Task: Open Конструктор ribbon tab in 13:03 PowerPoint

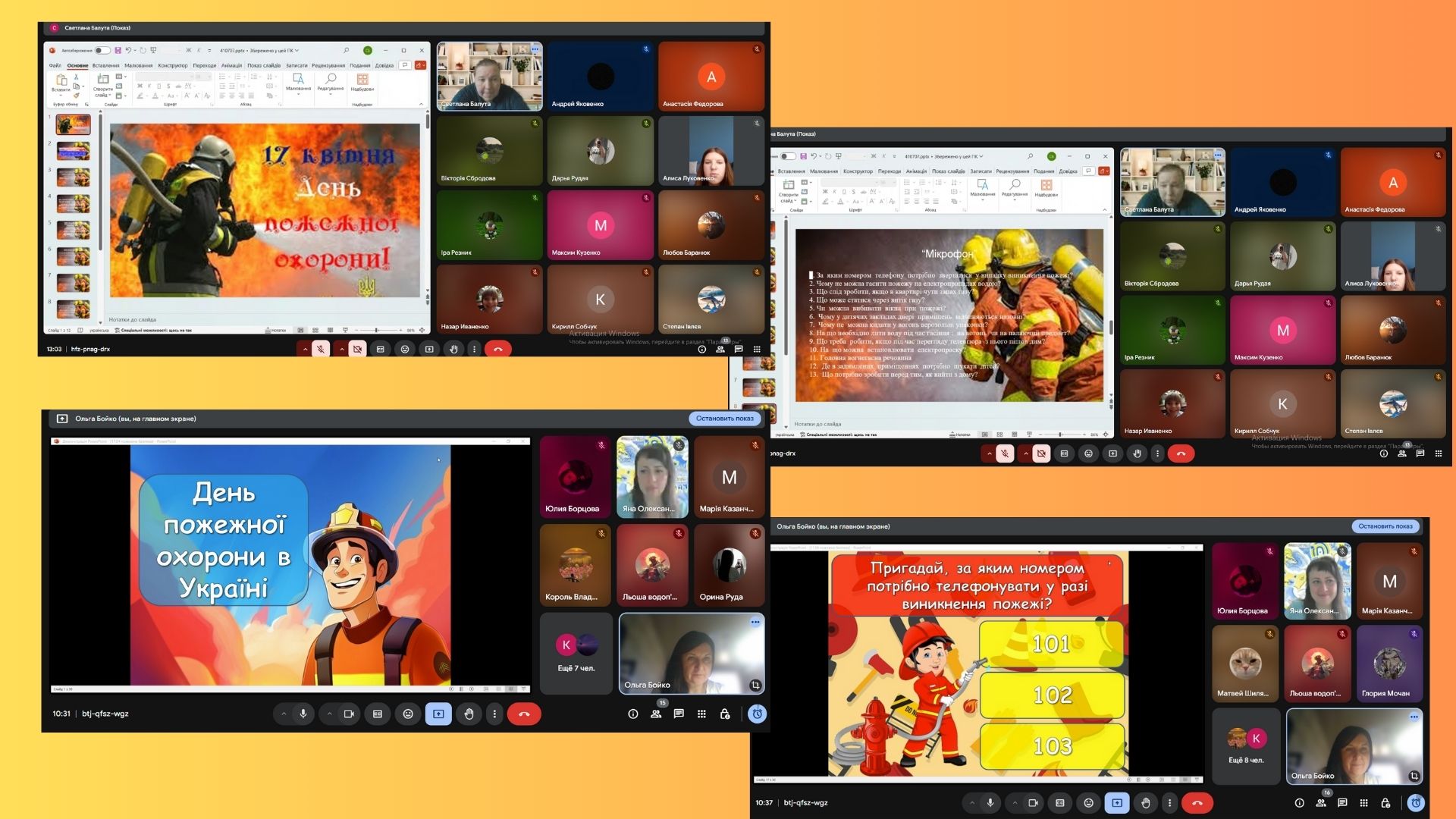Action: 172,65
